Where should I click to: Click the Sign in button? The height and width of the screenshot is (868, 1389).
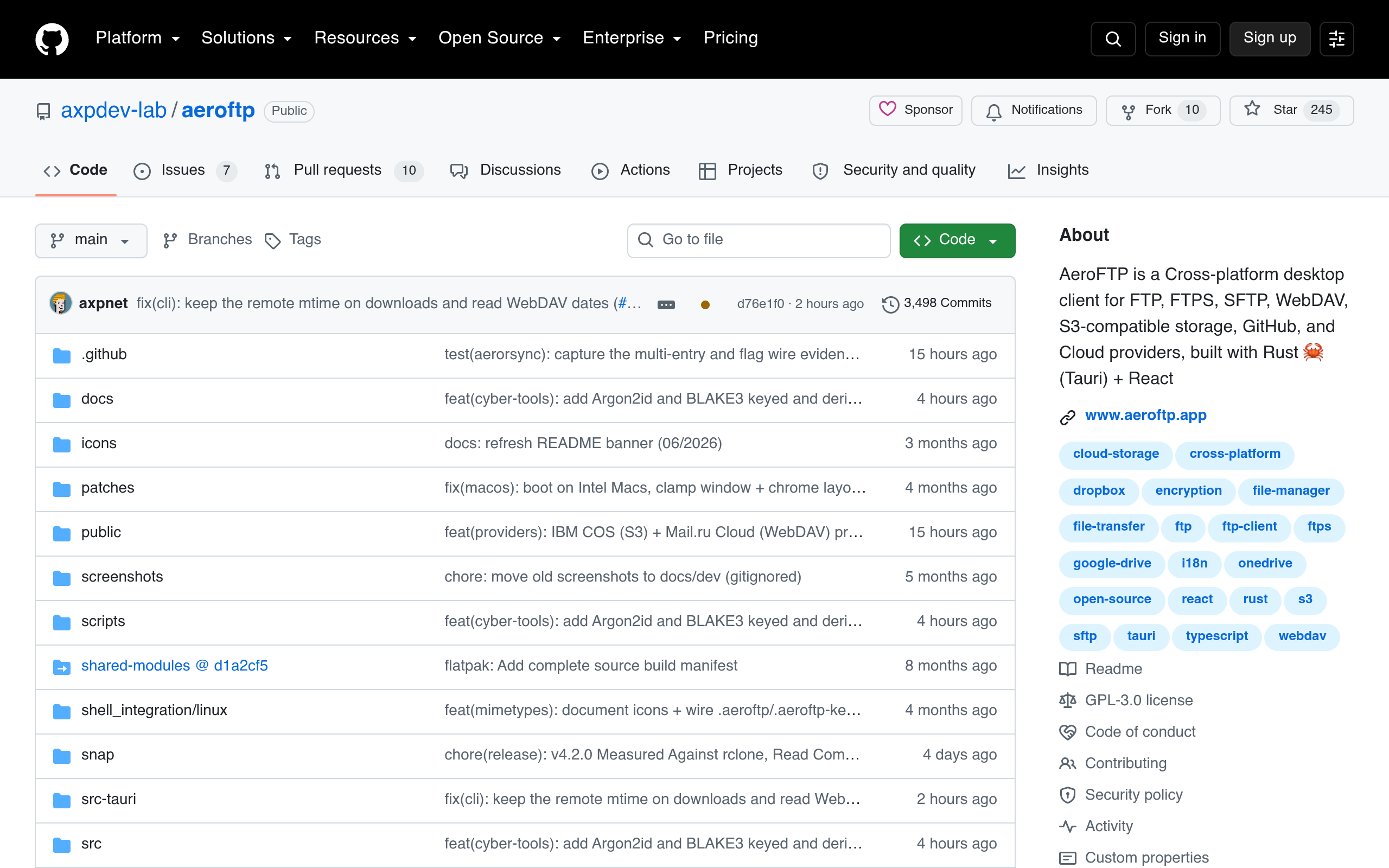tap(1182, 39)
